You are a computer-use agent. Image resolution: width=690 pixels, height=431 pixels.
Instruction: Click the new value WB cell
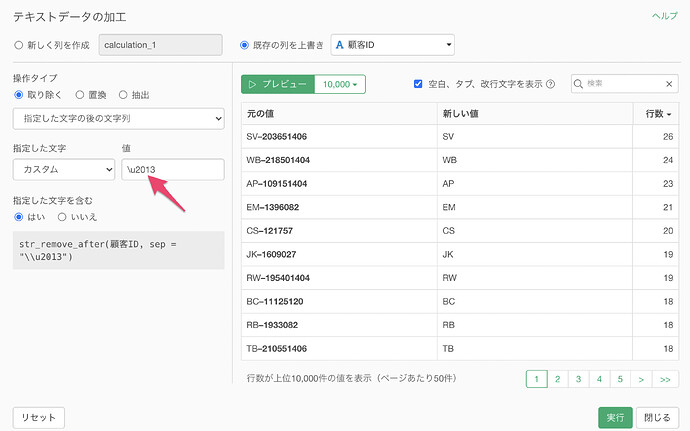point(535,160)
